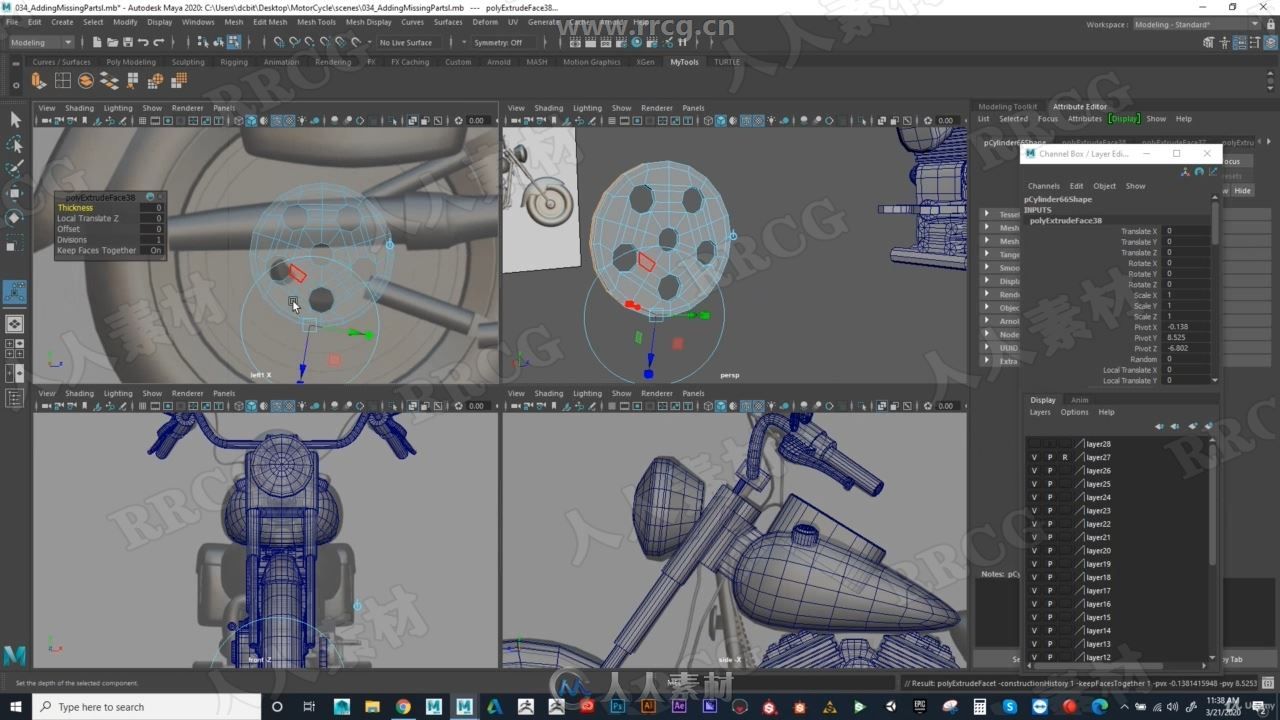Open the No Live Surface field dropdown
Viewport: 1280px width, 720px height.
409,42
